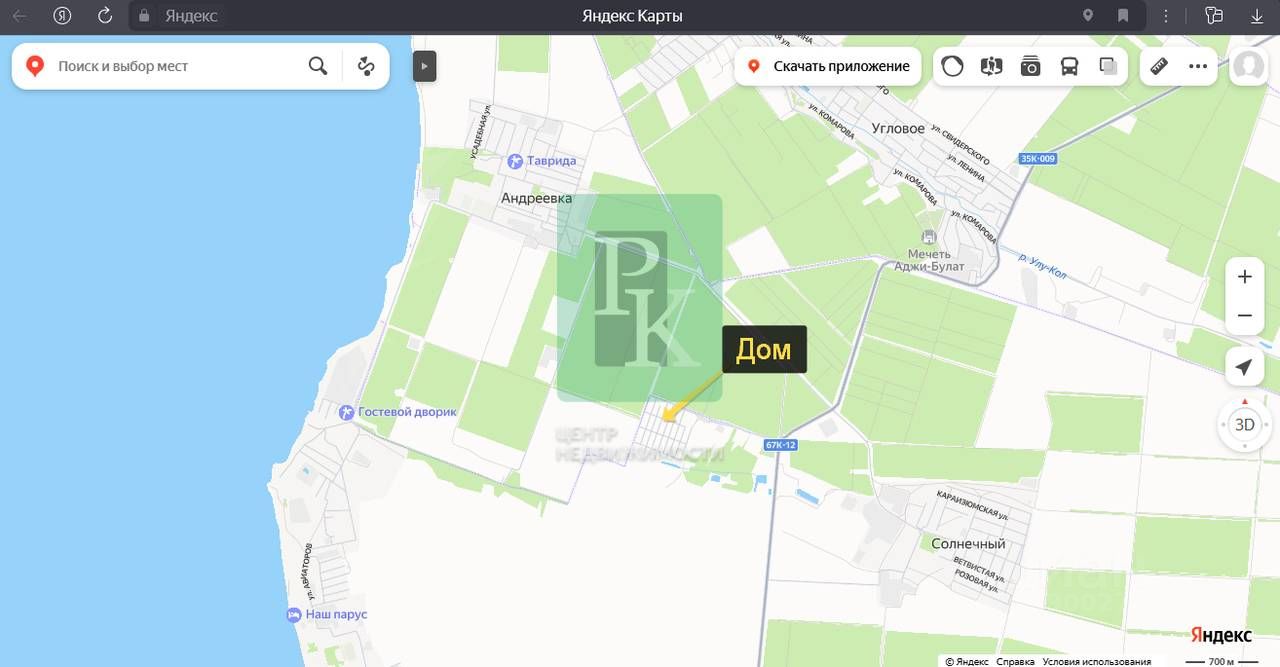Click the magnifier search icon

[x=318, y=66]
